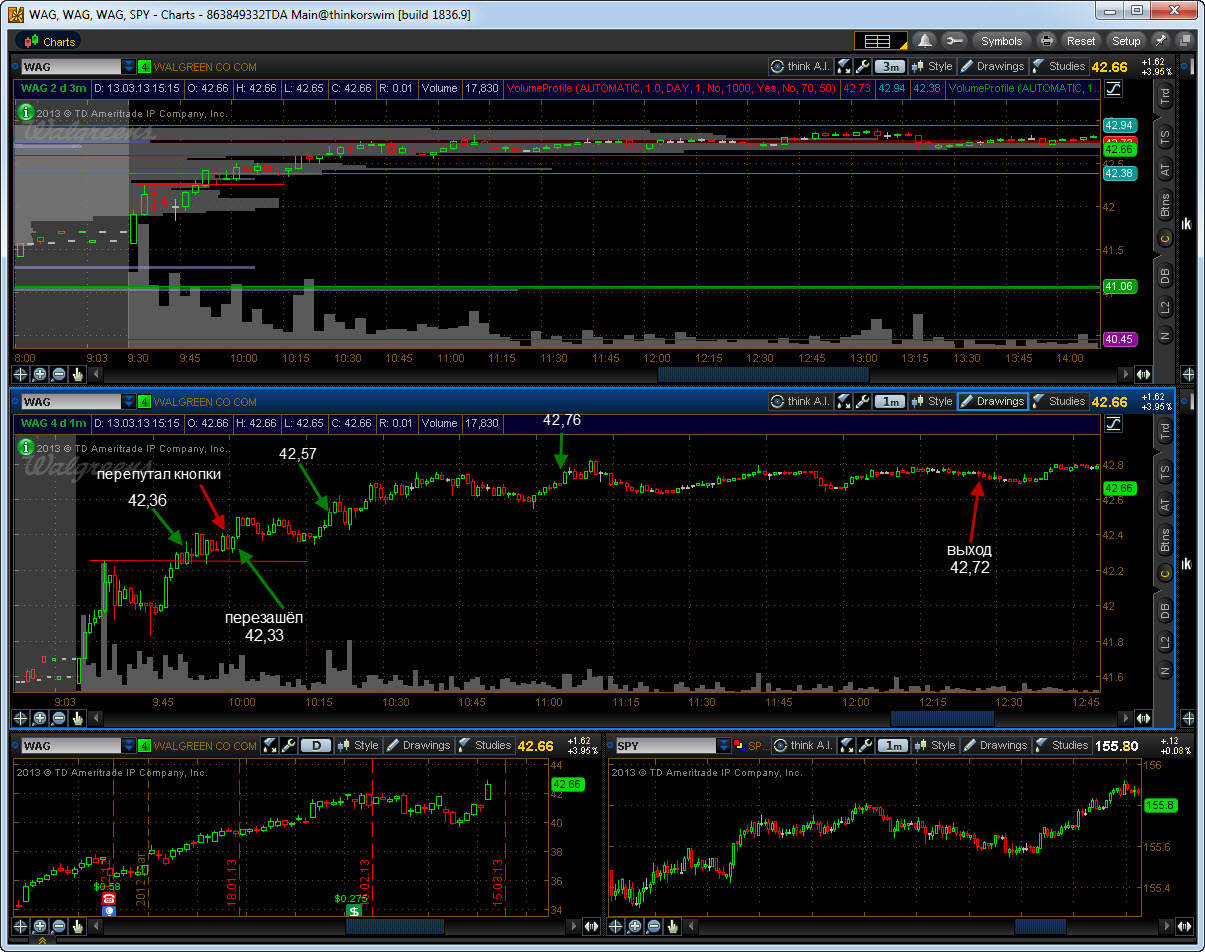
Task: Zoom in on the WAG 3m chart
Action: [40, 374]
